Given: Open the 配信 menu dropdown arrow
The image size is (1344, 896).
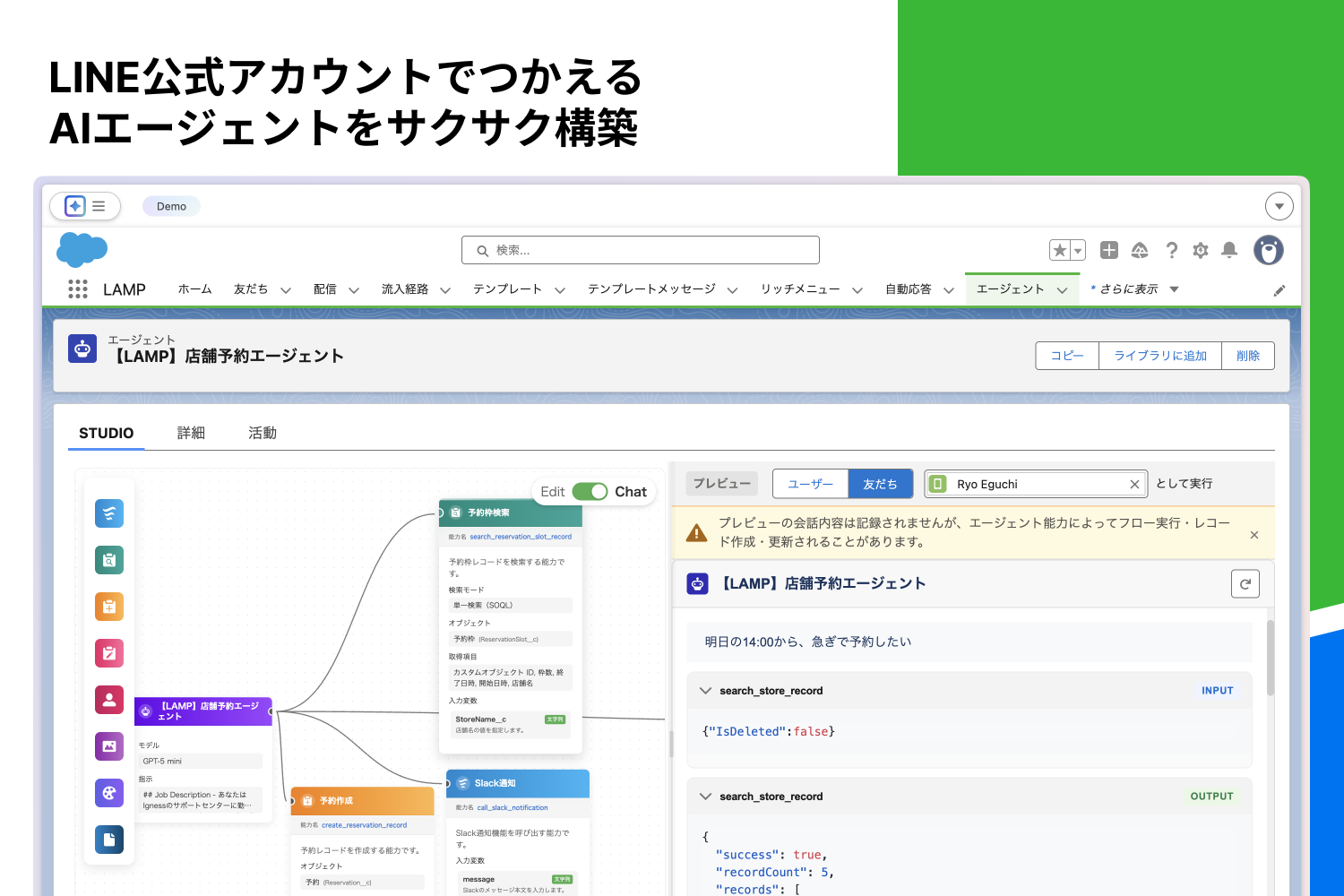Looking at the screenshot, I should [354, 290].
